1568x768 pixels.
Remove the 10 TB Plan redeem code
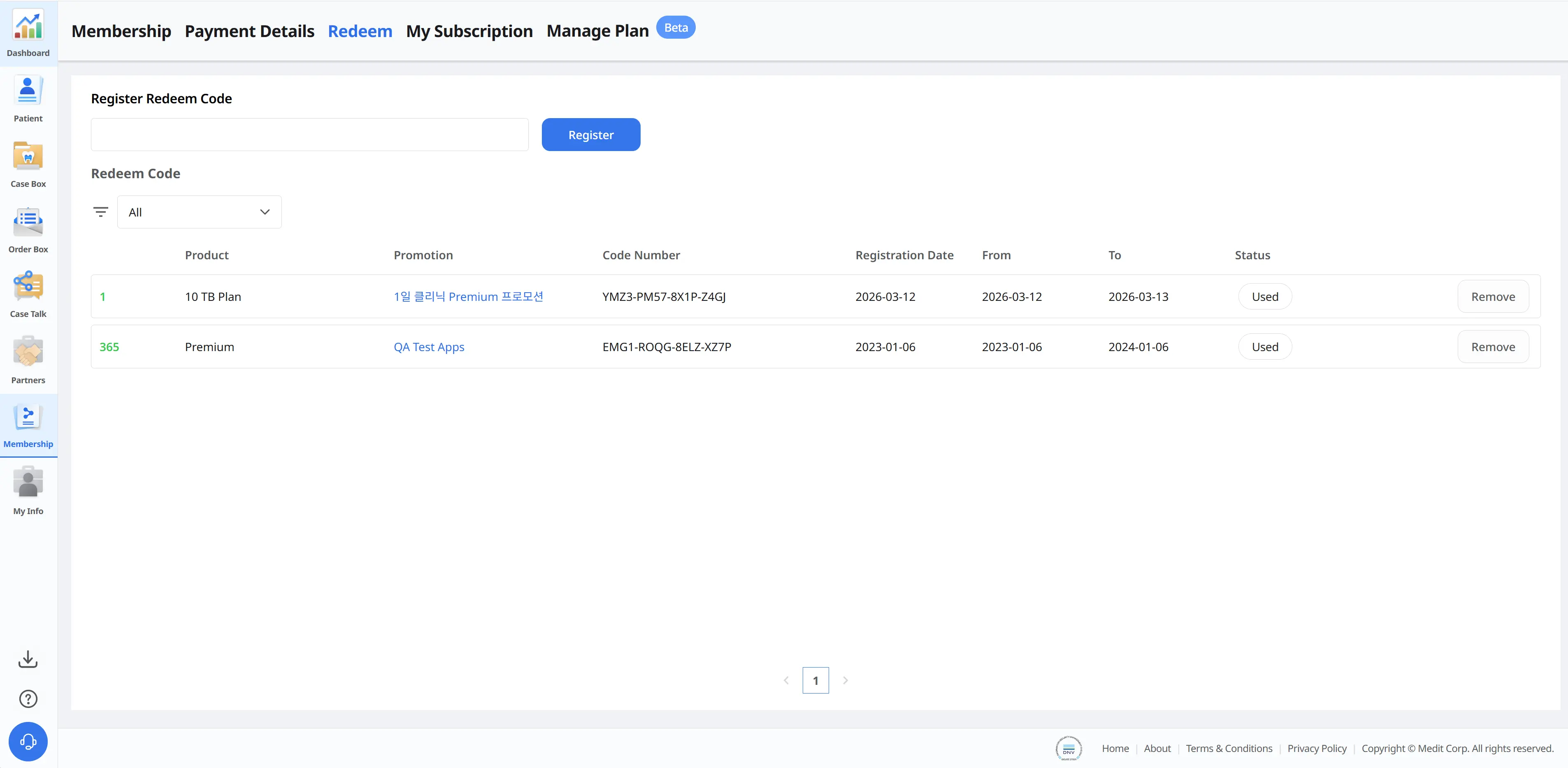click(x=1493, y=297)
